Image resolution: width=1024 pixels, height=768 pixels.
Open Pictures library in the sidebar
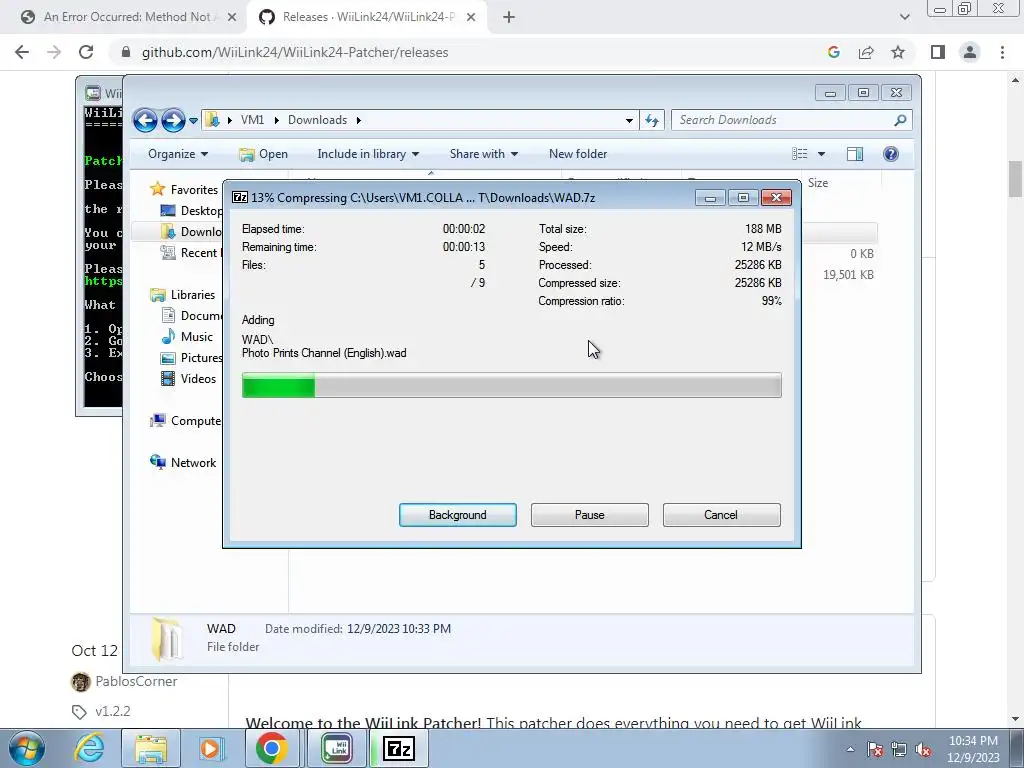pos(193,358)
